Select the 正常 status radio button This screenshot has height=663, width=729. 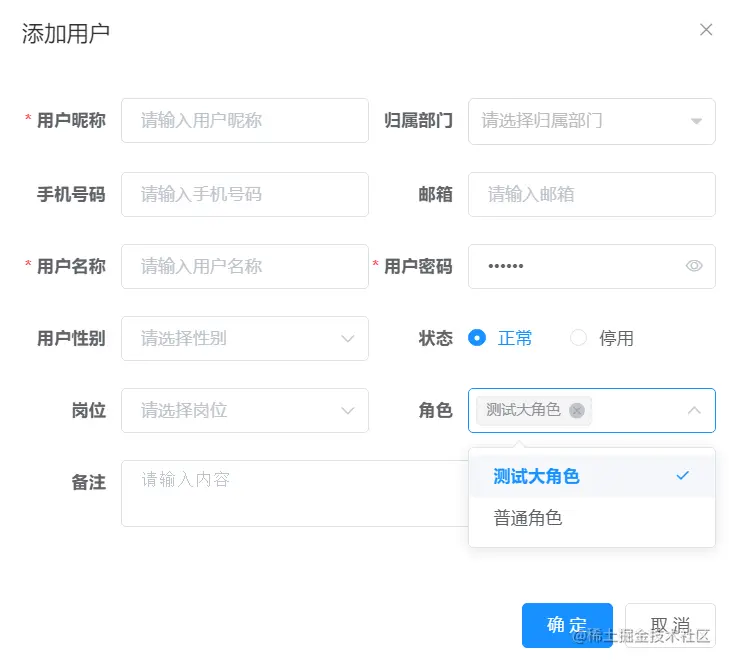tap(477, 338)
